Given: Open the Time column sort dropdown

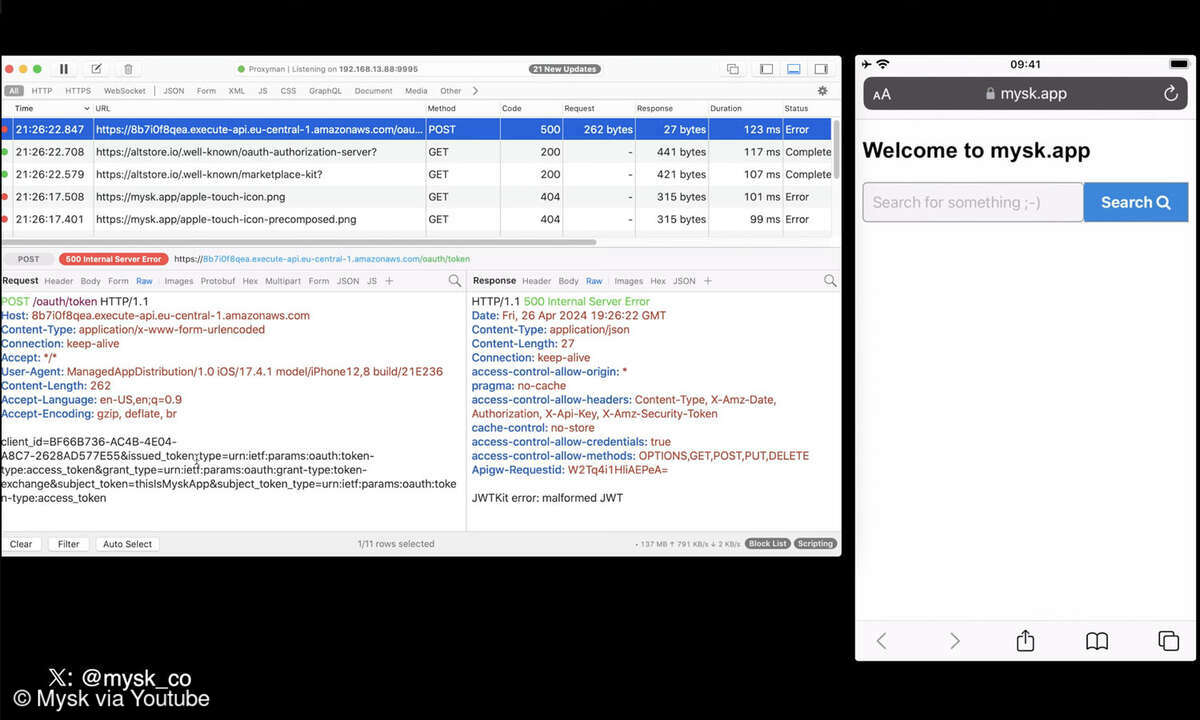Looking at the screenshot, I should [x=87, y=108].
